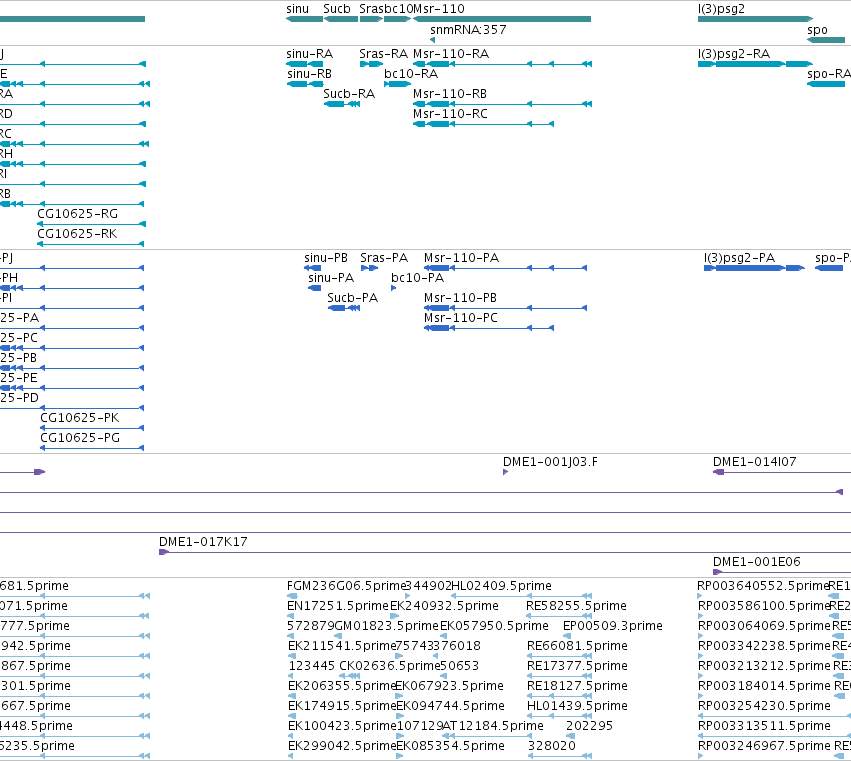Click the Msr-110-RB transcript label

point(450,94)
